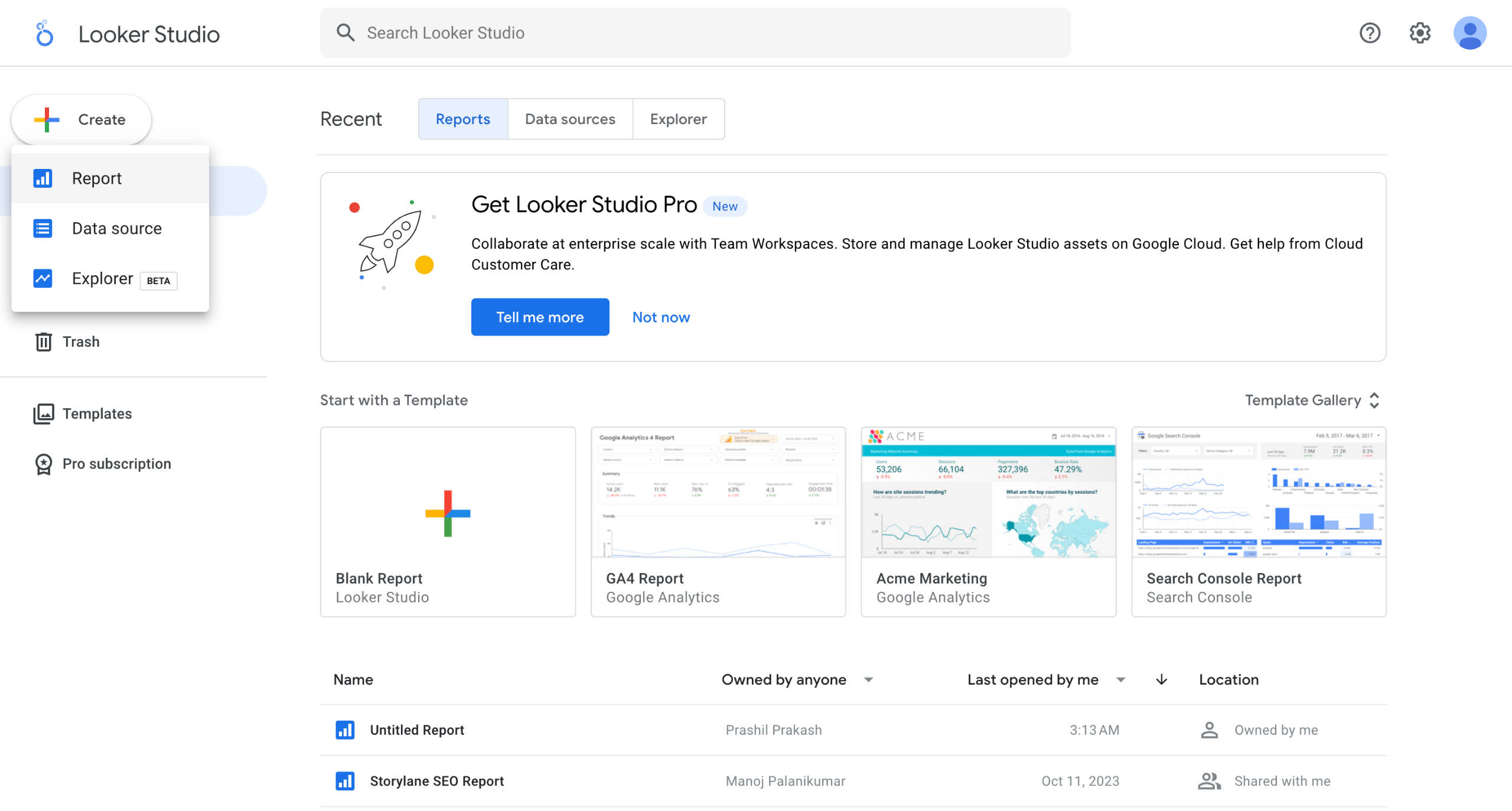Select Report from the Create menu
Viewport: 1512px width, 811px height.
tap(110, 178)
